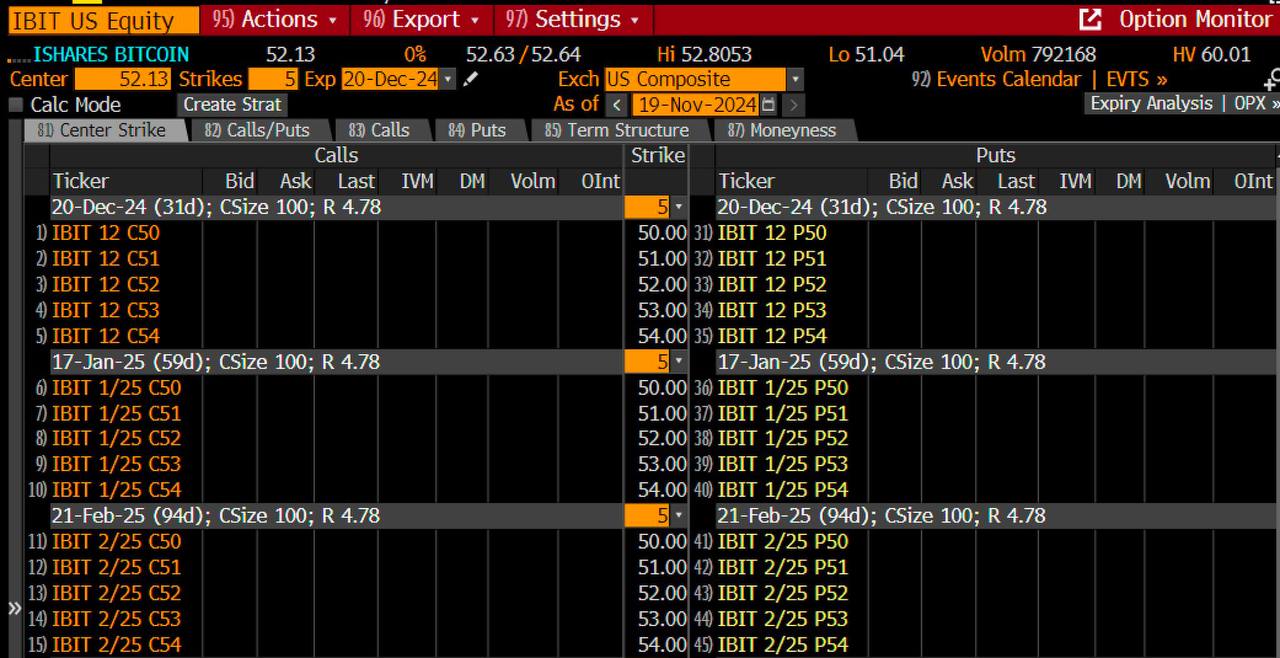Select call IBIT 2/25 C53
This screenshot has height=658, width=1280.
click(117, 619)
